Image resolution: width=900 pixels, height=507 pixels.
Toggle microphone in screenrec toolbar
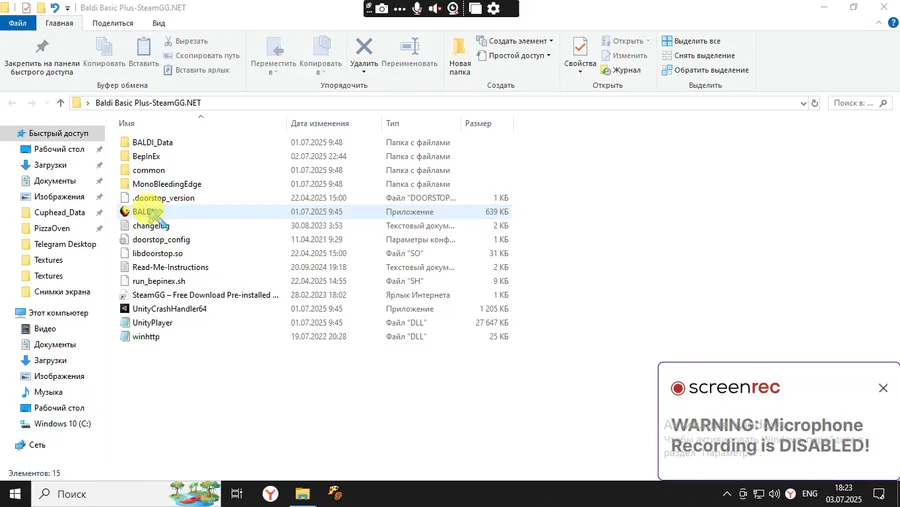point(417,8)
